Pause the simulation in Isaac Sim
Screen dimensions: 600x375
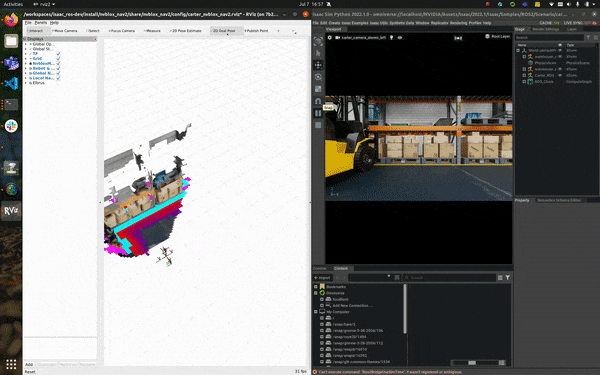point(318,113)
